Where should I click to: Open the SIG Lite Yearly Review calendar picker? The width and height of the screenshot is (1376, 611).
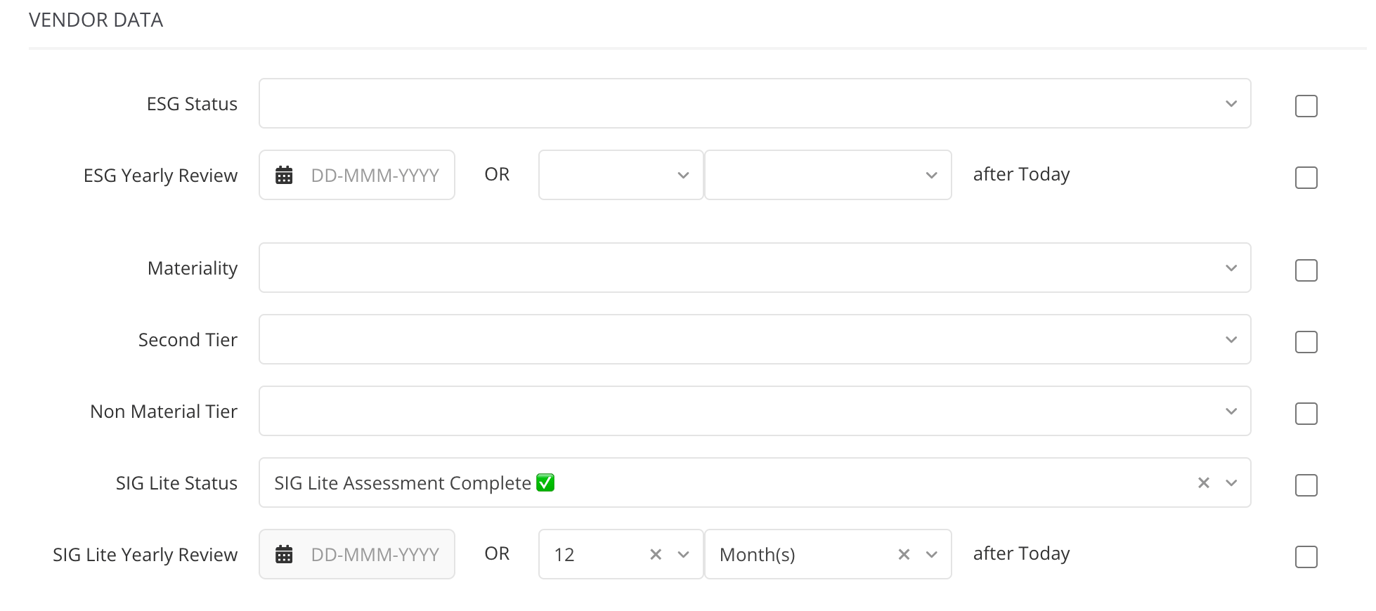(283, 553)
